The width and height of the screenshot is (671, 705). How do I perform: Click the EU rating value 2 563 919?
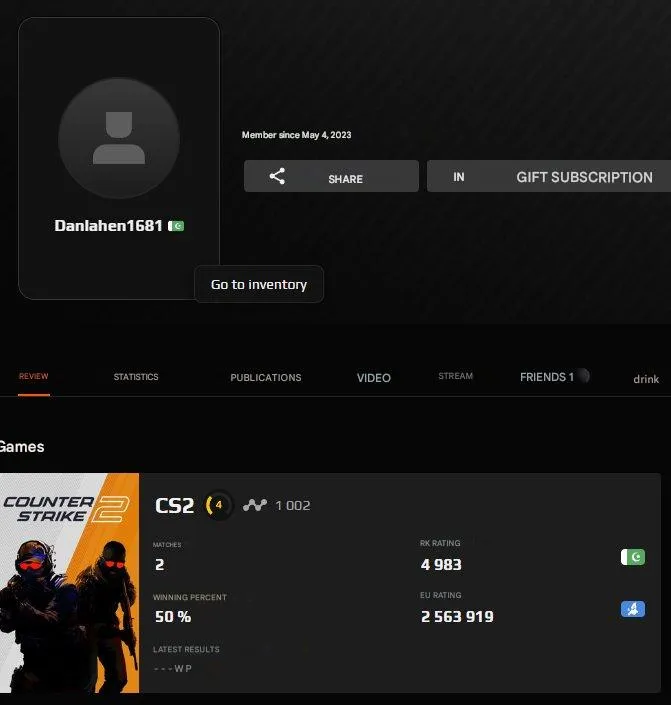point(457,617)
